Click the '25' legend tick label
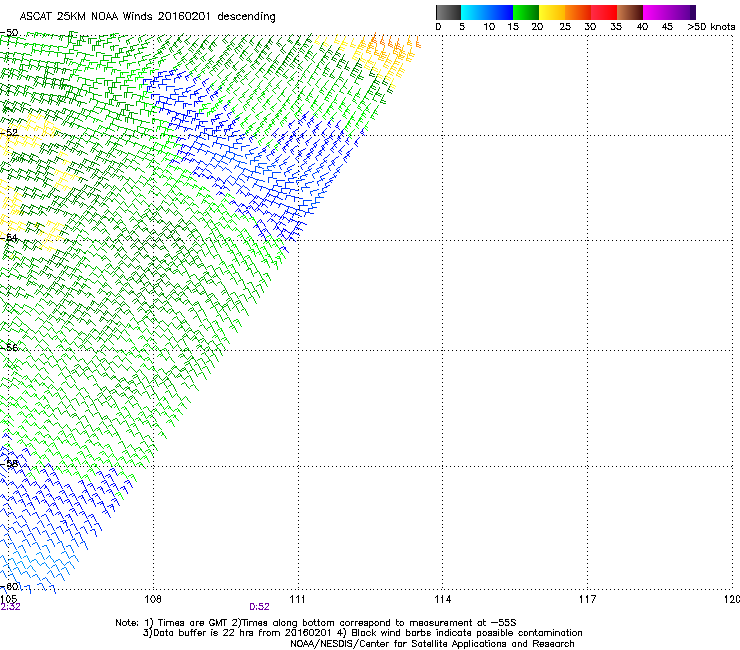740x650 pixels. 565,27
